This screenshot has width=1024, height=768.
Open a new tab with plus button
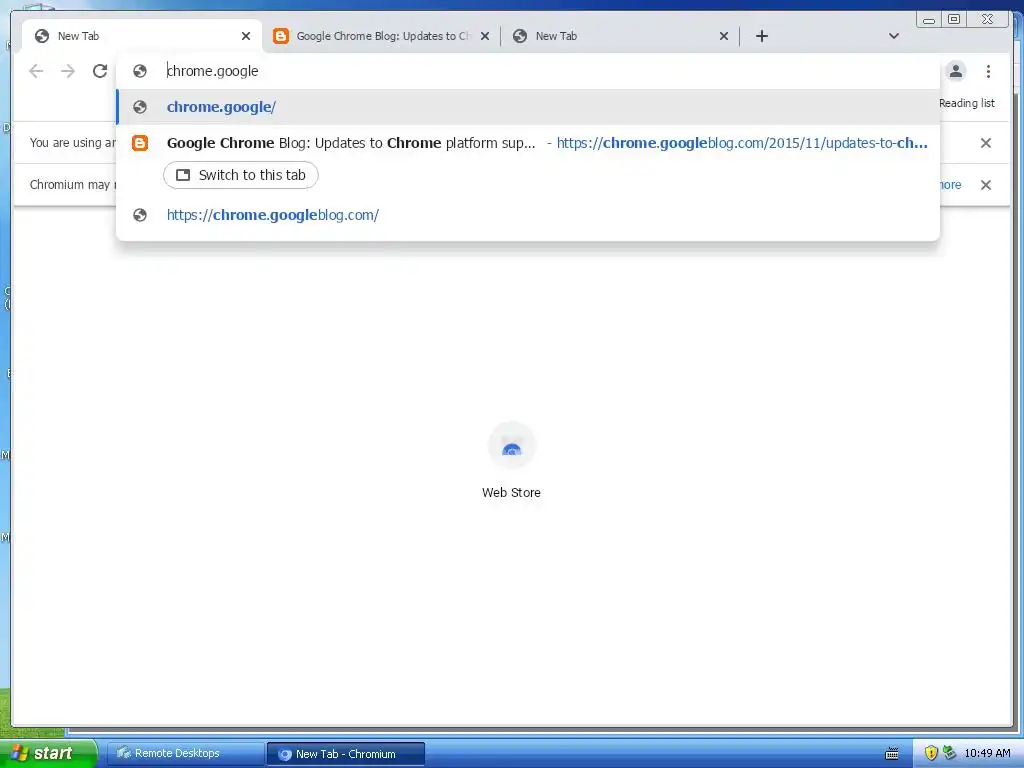[761, 36]
